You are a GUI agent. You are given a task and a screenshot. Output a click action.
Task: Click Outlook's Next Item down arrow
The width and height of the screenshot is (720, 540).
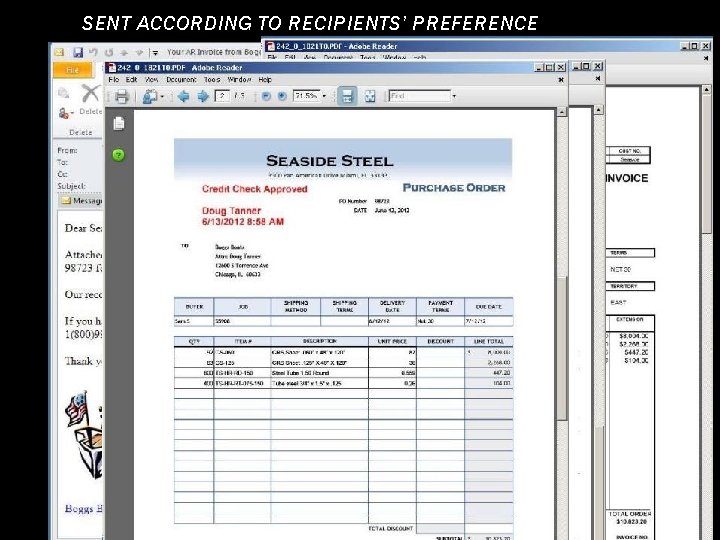140,52
